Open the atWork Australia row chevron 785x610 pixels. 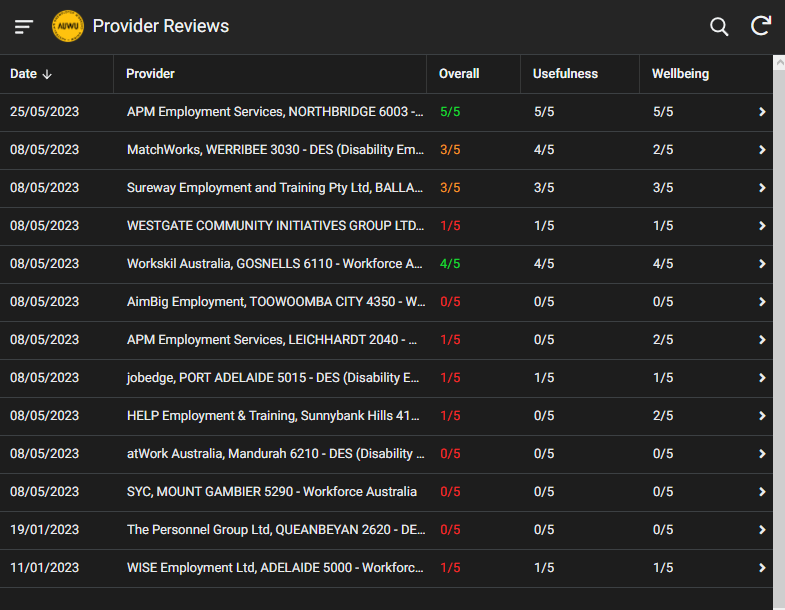762,454
